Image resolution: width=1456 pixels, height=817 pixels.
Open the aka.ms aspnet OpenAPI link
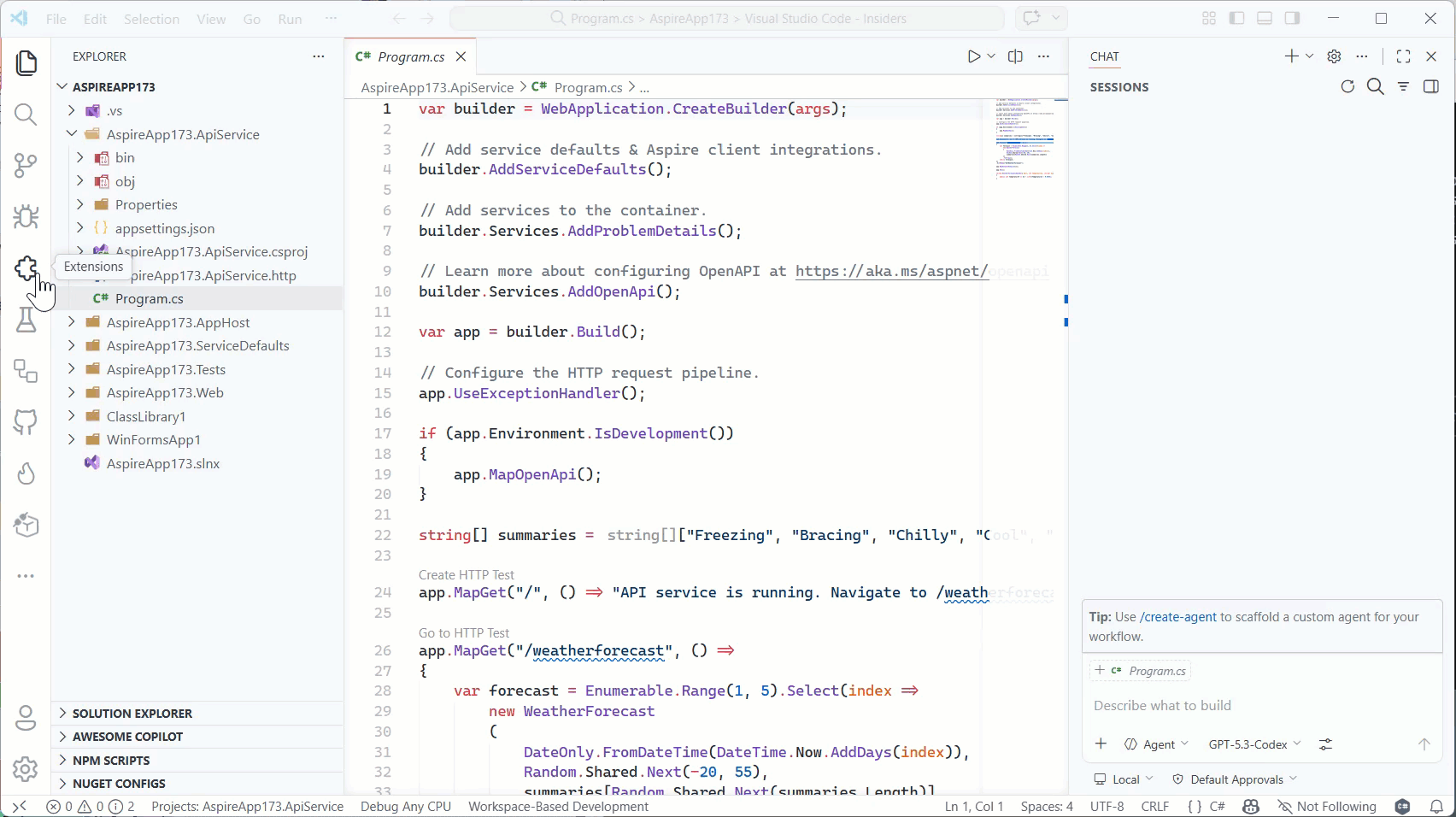click(x=890, y=271)
